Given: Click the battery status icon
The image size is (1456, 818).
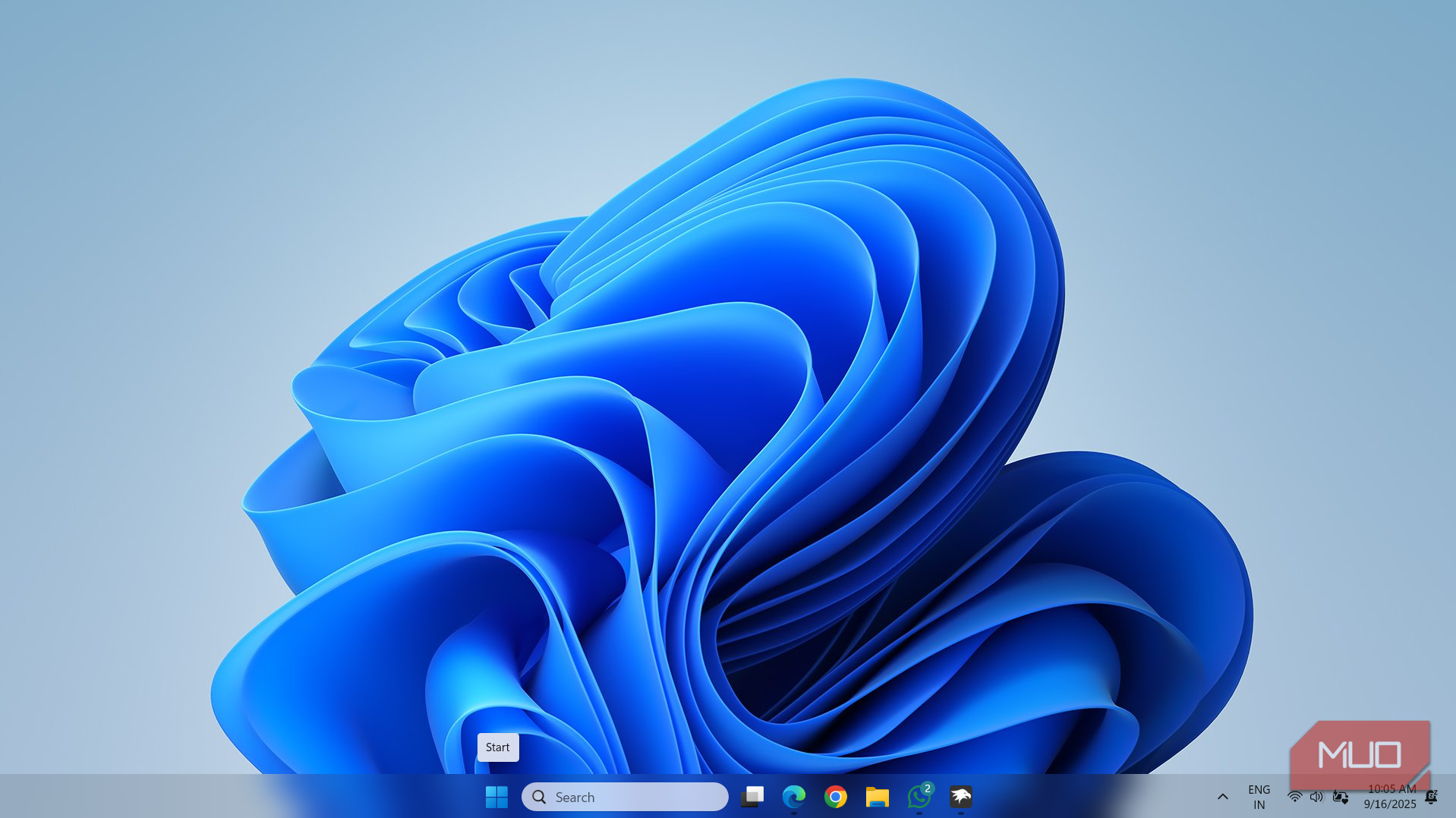Looking at the screenshot, I should [1341, 797].
